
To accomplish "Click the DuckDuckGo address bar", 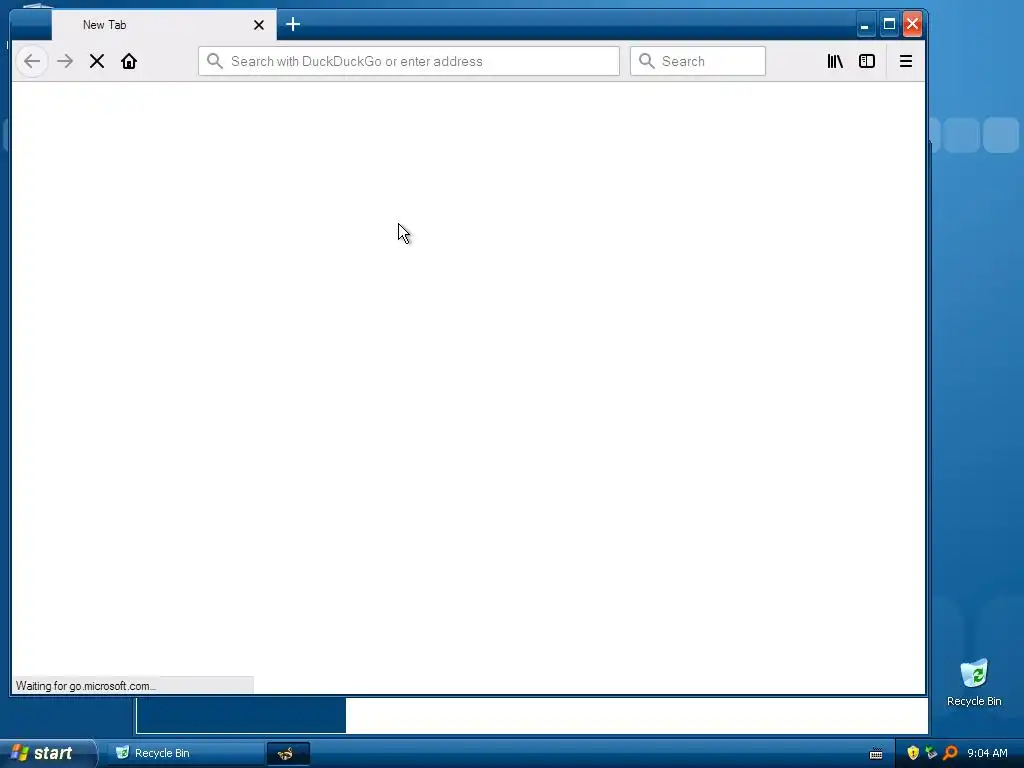I will 409,61.
